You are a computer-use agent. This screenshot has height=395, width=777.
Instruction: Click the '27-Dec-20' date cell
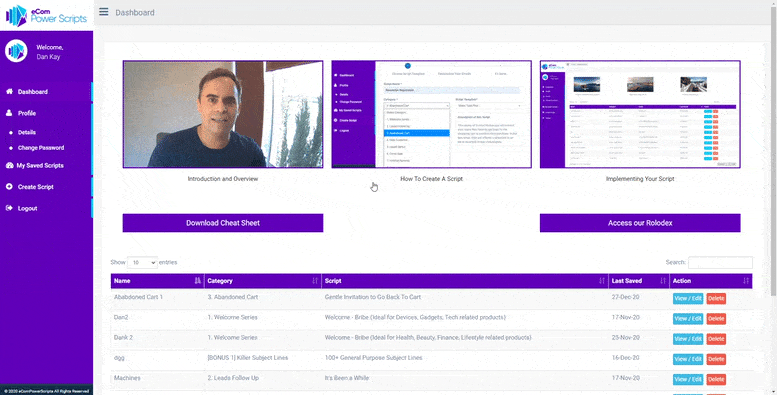click(639, 298)
